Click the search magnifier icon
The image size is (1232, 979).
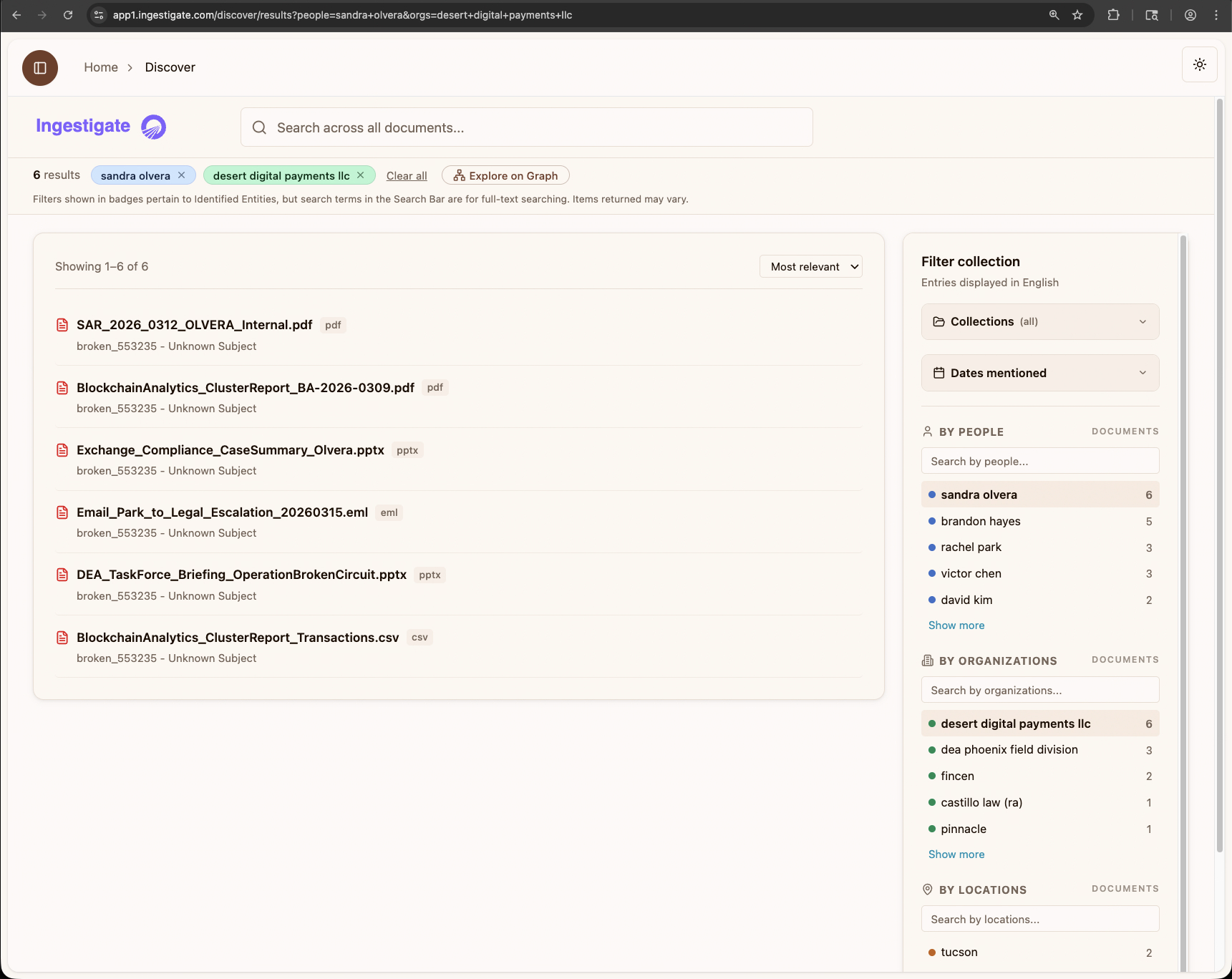tap(259, 127)
